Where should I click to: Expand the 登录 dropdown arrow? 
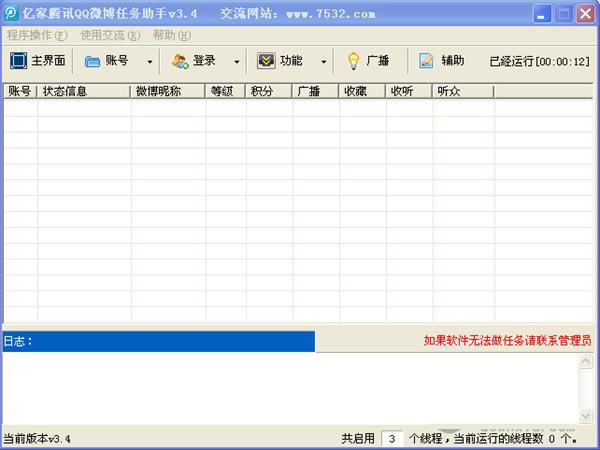237,62
